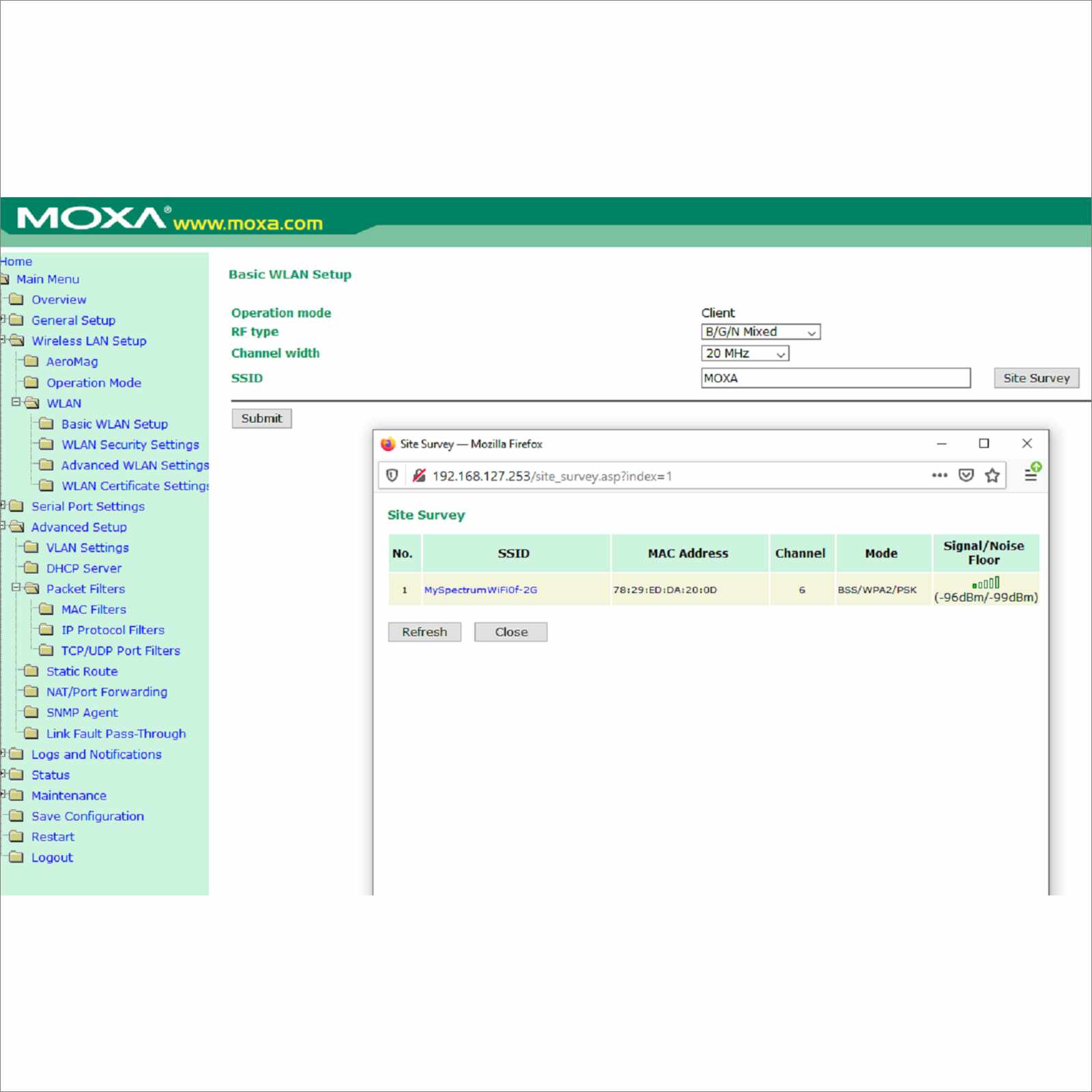
Task: Click the Restart folder icon
Action: [16, 836]
